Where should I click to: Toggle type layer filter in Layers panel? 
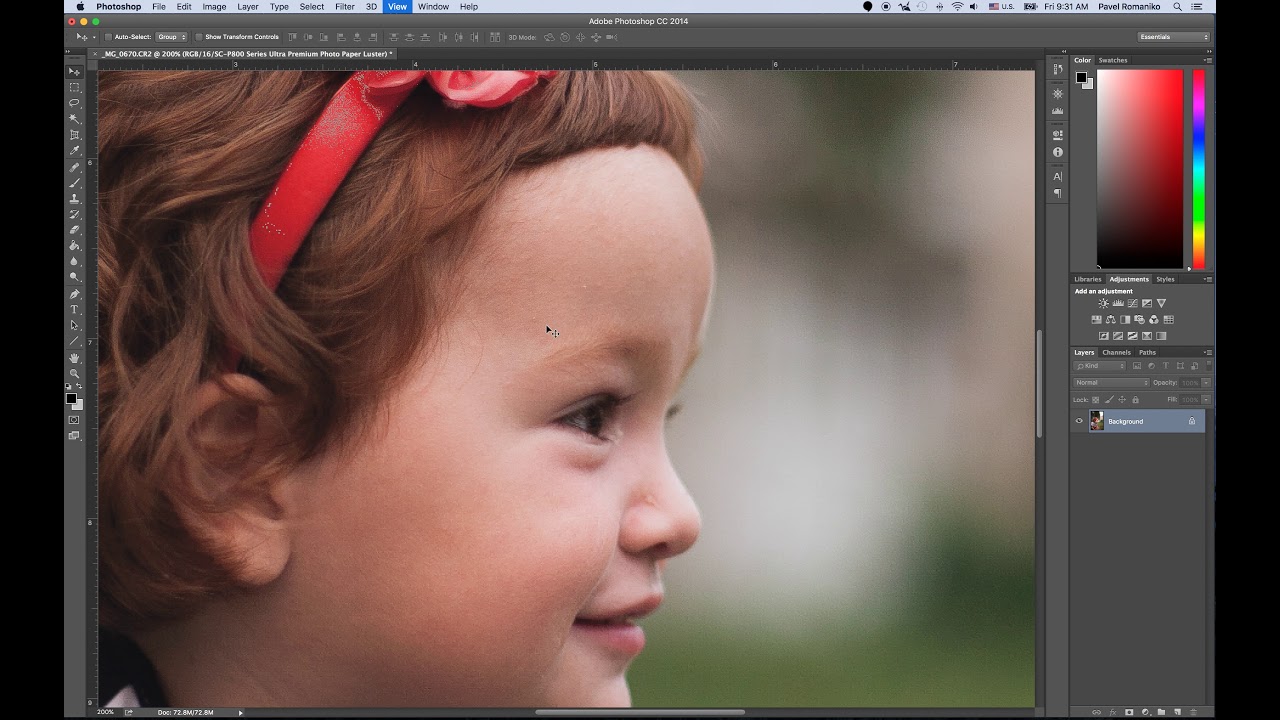[x=1165, y=366]
